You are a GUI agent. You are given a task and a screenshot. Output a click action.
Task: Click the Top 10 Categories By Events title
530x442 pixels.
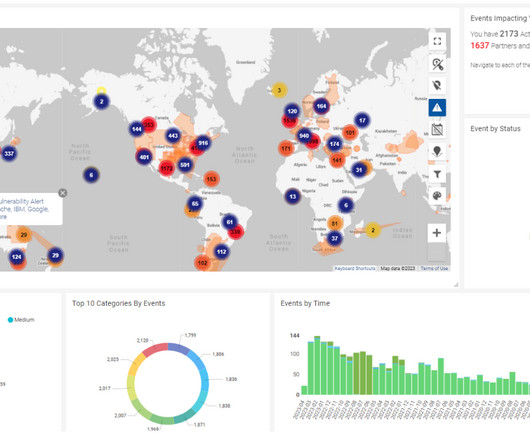click(x=119, y=303)
